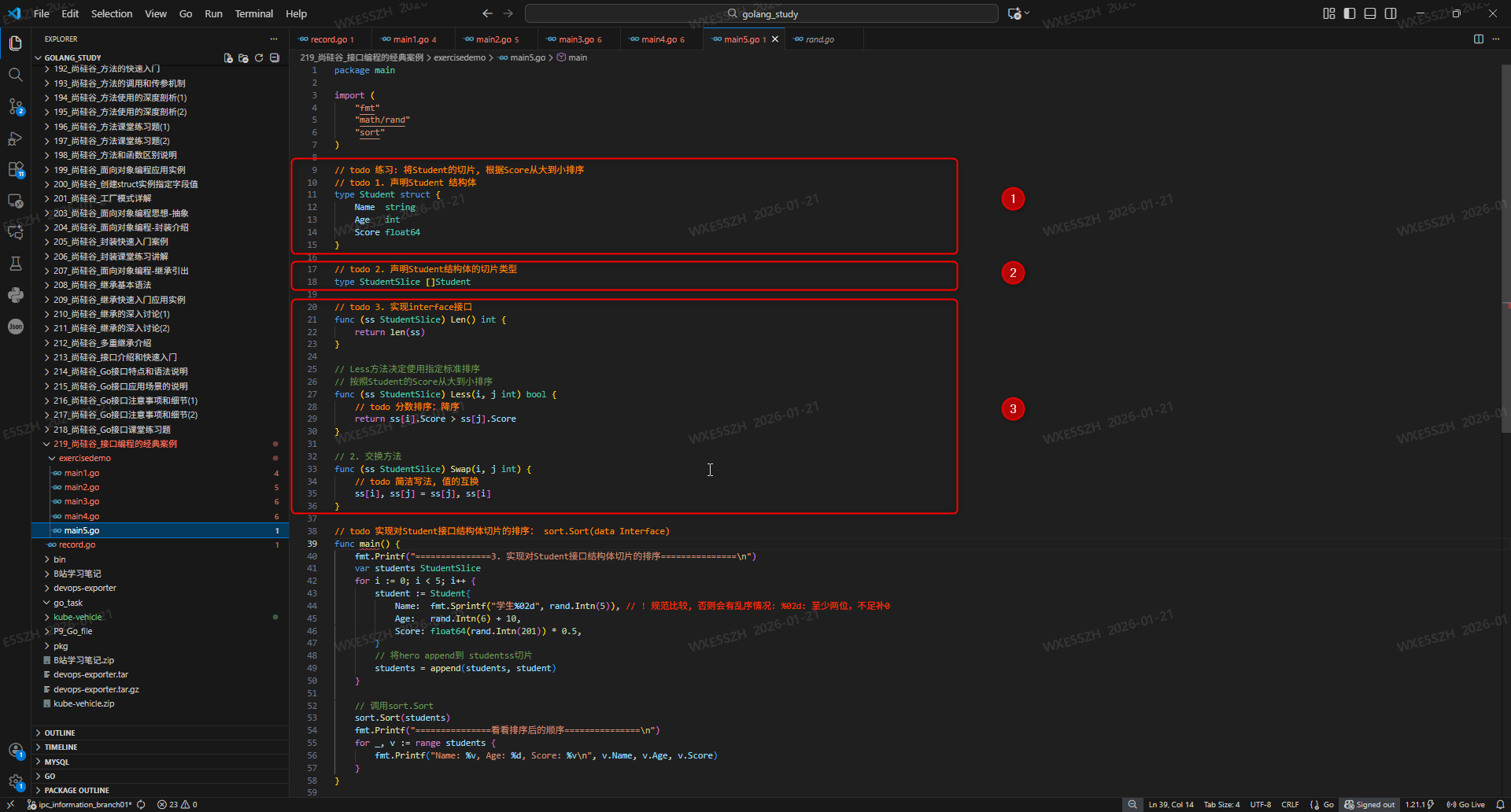The height and width of the screenshot is (812, 1511).
Task: Open the Explorer view in the activity bar
Action: tap(15, 43)
